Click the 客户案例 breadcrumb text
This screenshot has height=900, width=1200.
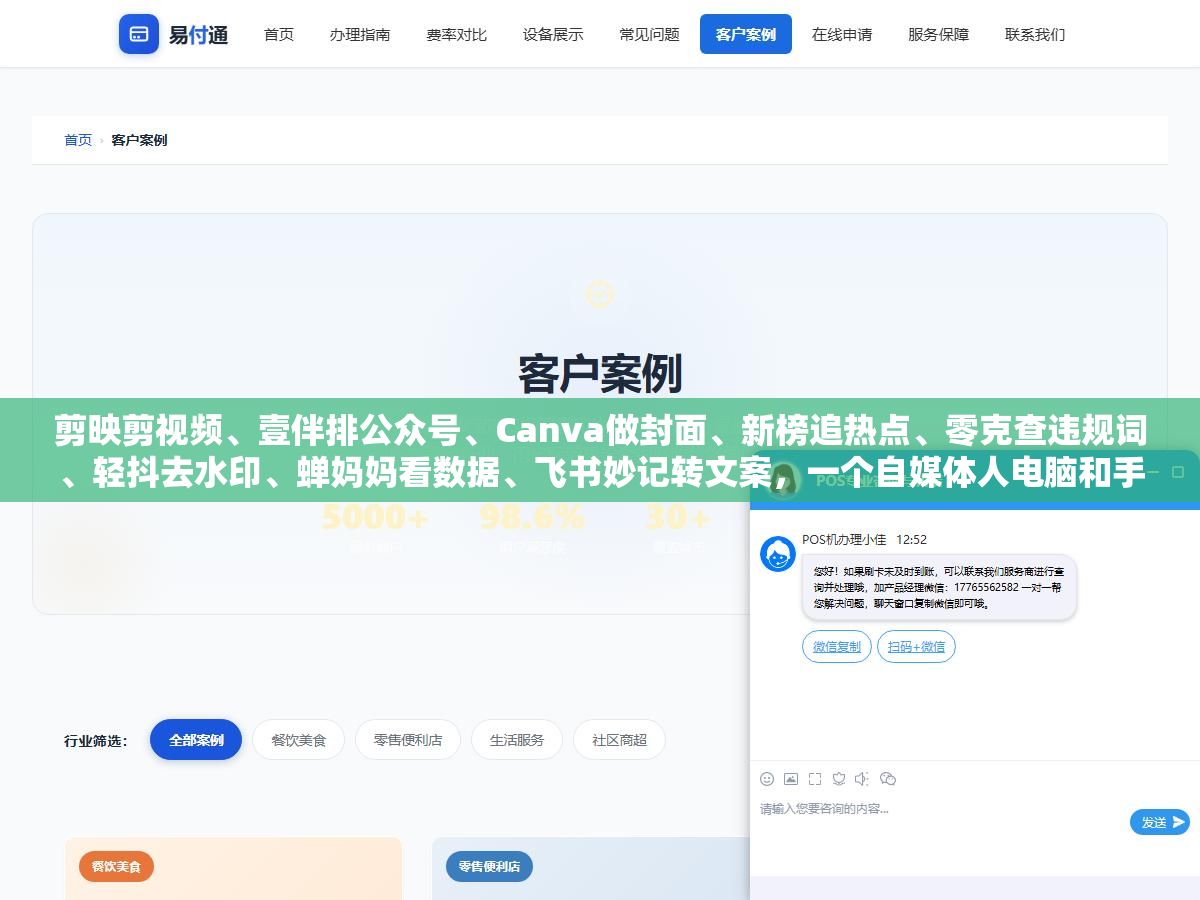coord(139,140)
